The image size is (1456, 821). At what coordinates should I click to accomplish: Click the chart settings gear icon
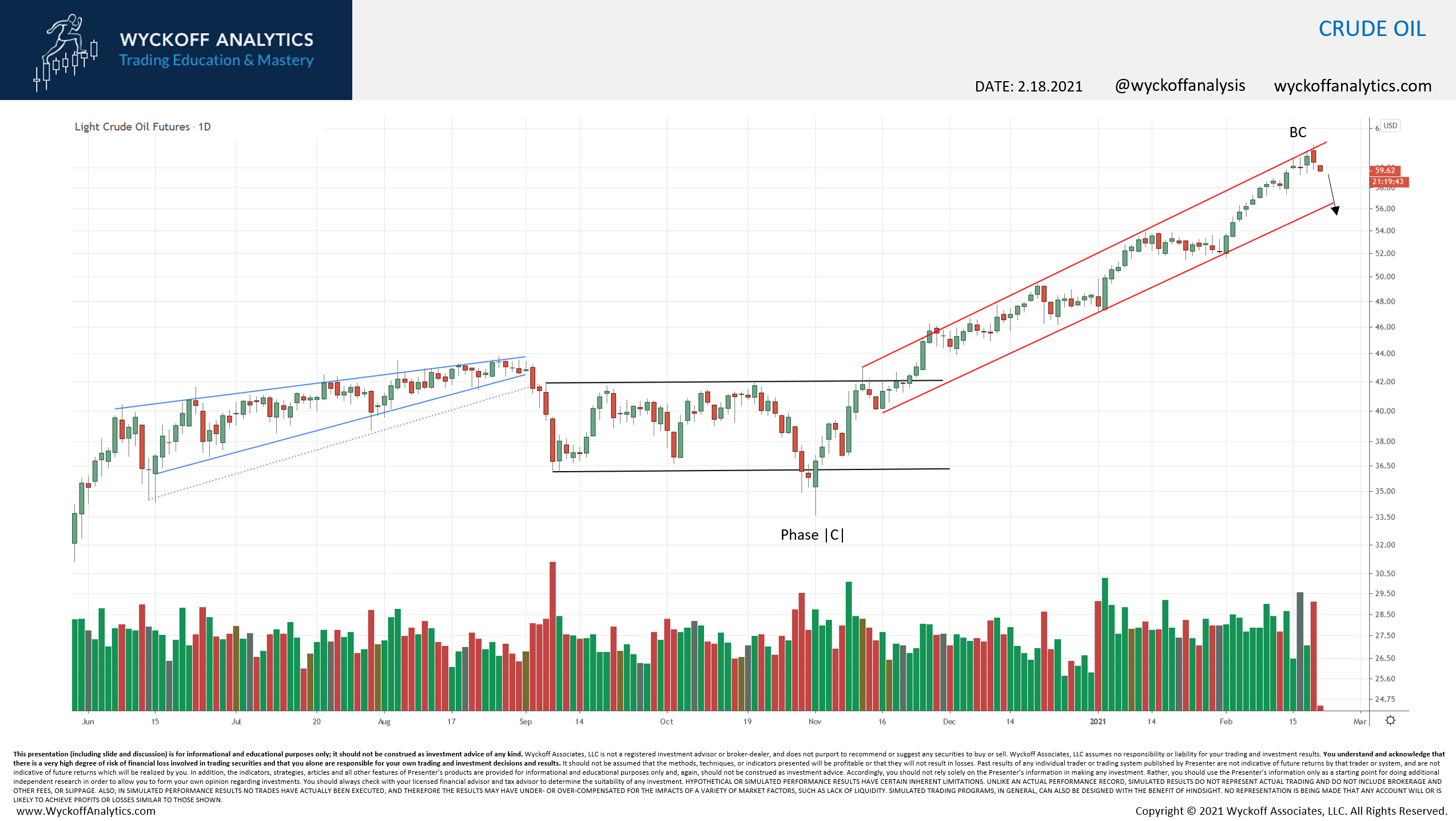[x=1390, y=720]
